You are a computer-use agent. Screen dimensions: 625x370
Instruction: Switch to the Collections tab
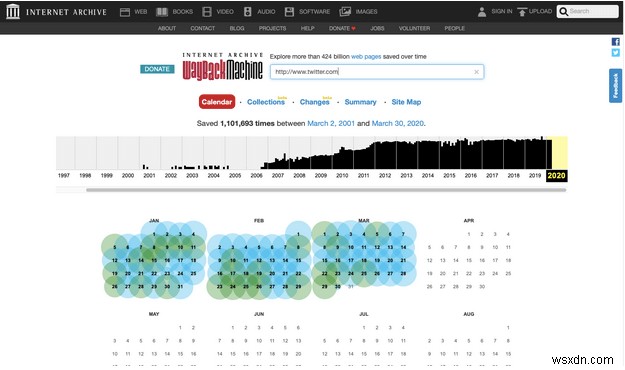tap(266, 102)
